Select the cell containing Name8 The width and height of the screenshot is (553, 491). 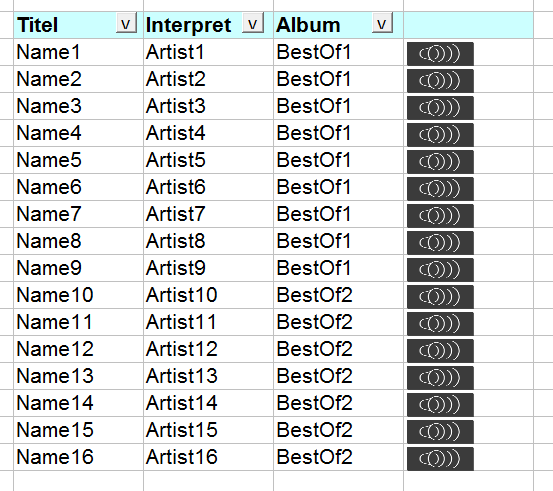coord(78,241)
